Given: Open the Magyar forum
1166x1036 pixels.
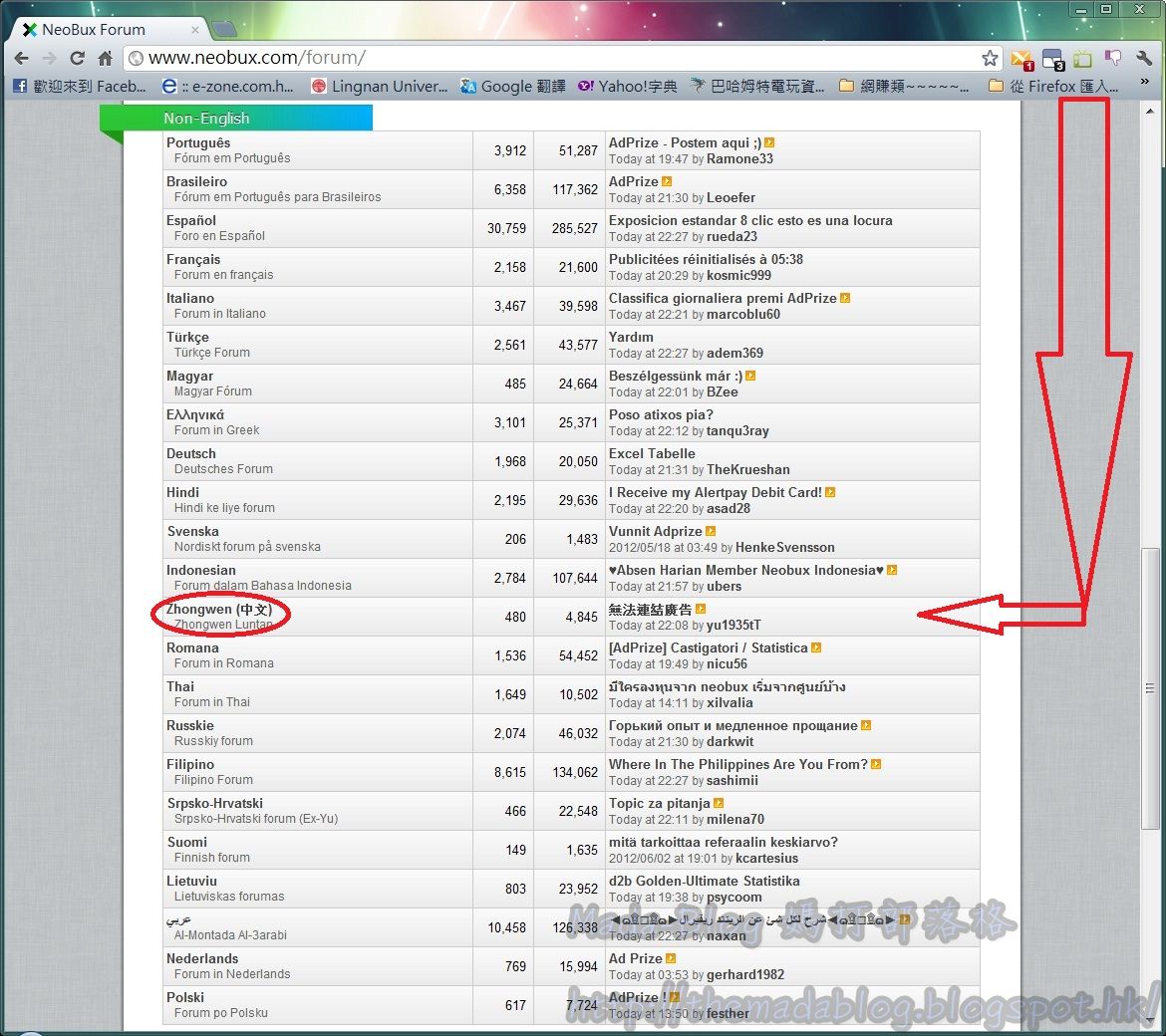Looking at the screenshot, I should (x=189, y=377).
